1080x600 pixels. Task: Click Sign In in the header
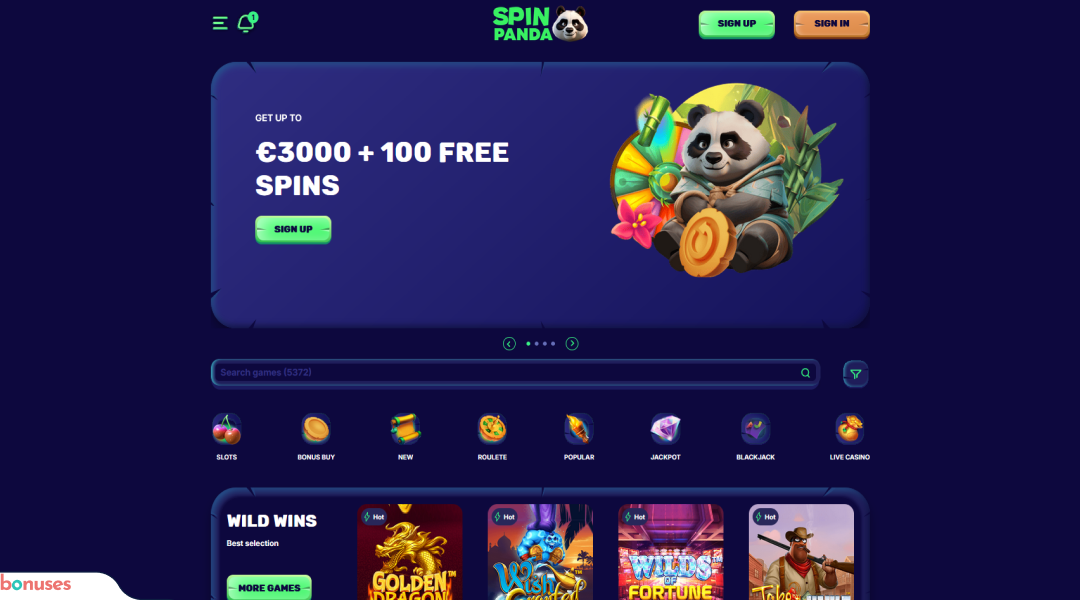point(831,24)
